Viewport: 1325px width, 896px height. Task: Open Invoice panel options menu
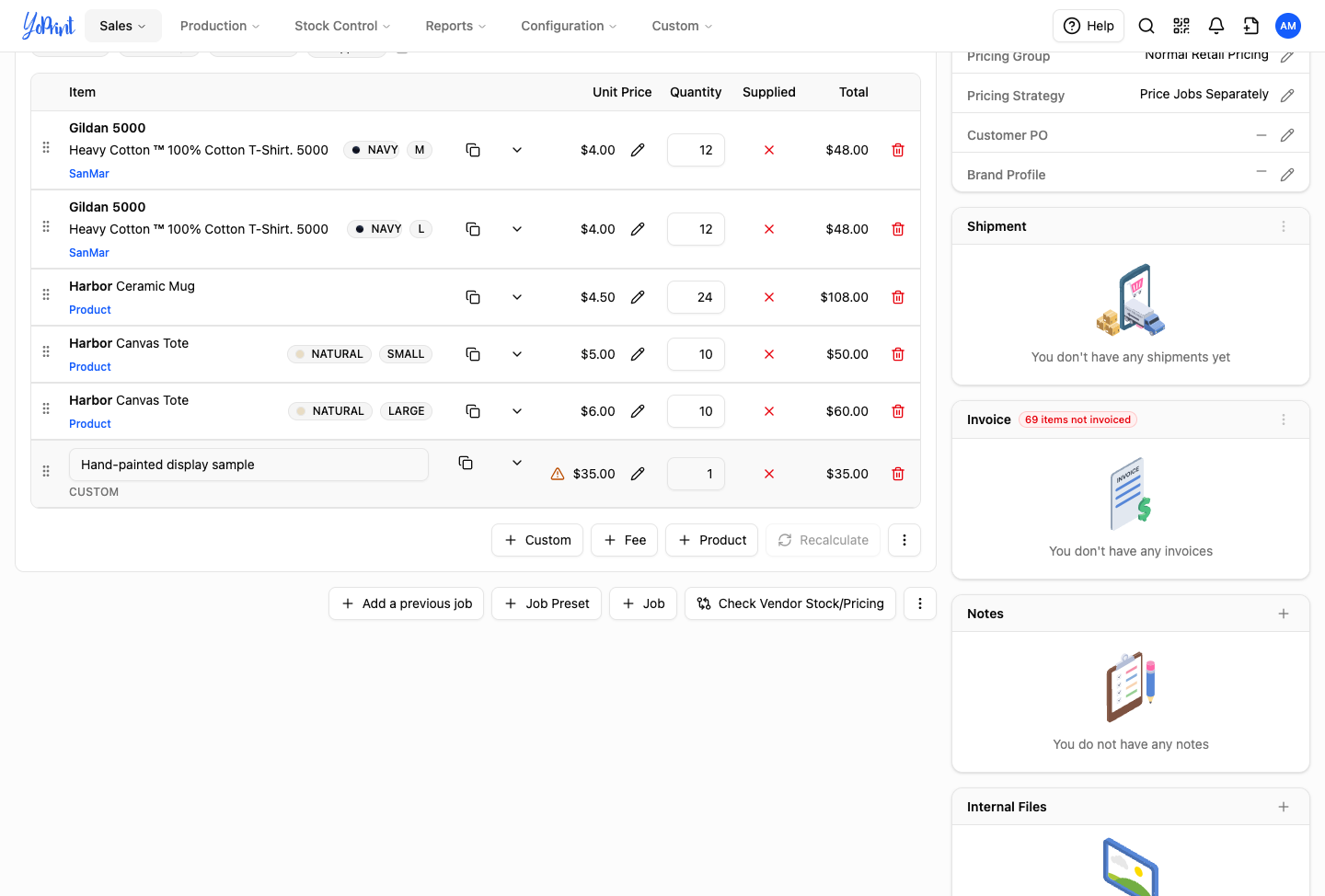click(1284, 419)
